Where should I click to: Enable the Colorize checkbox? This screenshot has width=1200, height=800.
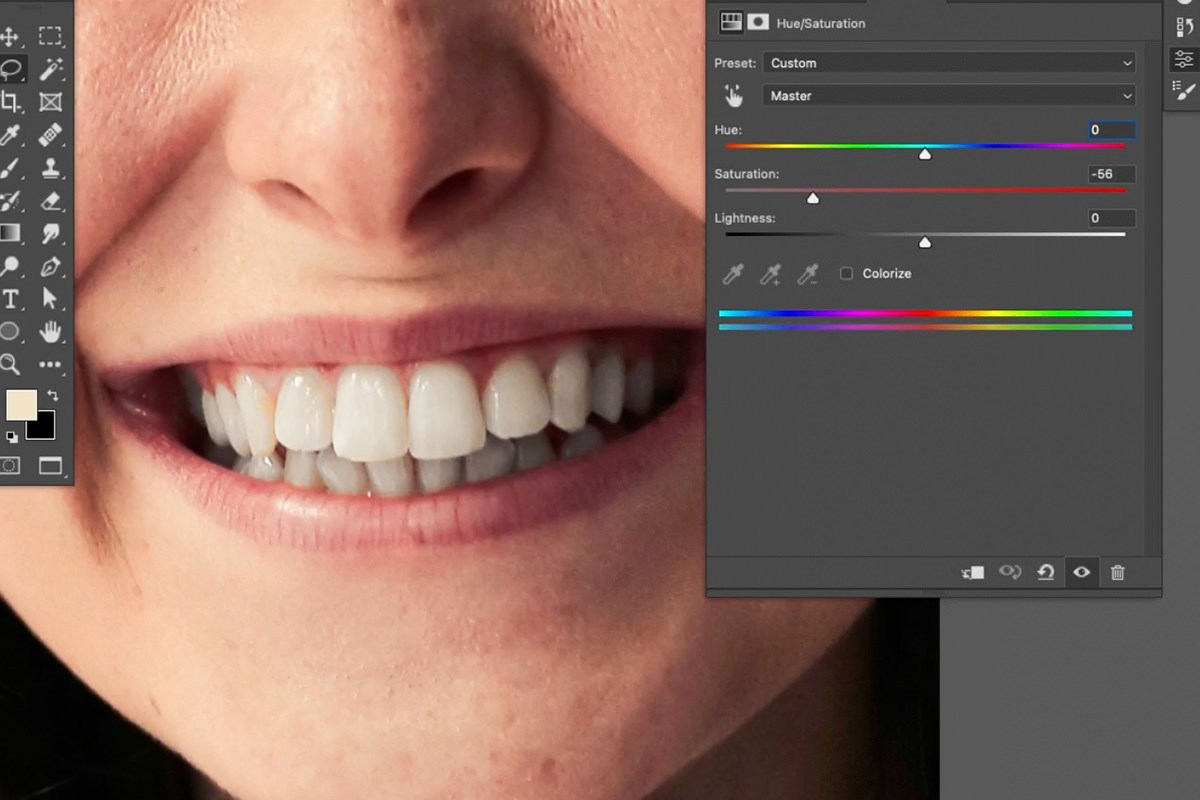(846, 273)
